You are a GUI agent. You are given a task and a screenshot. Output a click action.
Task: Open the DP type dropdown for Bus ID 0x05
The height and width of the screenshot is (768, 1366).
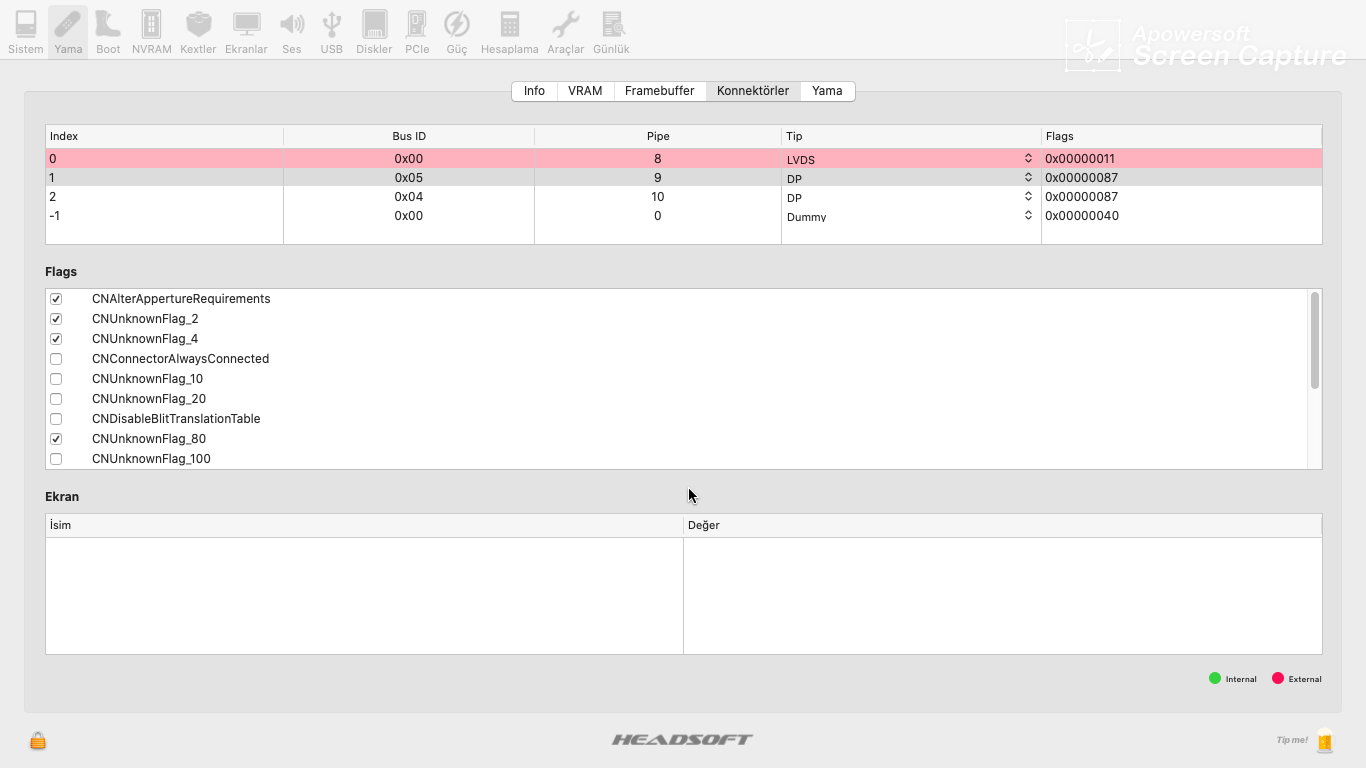pos(1027,177)
